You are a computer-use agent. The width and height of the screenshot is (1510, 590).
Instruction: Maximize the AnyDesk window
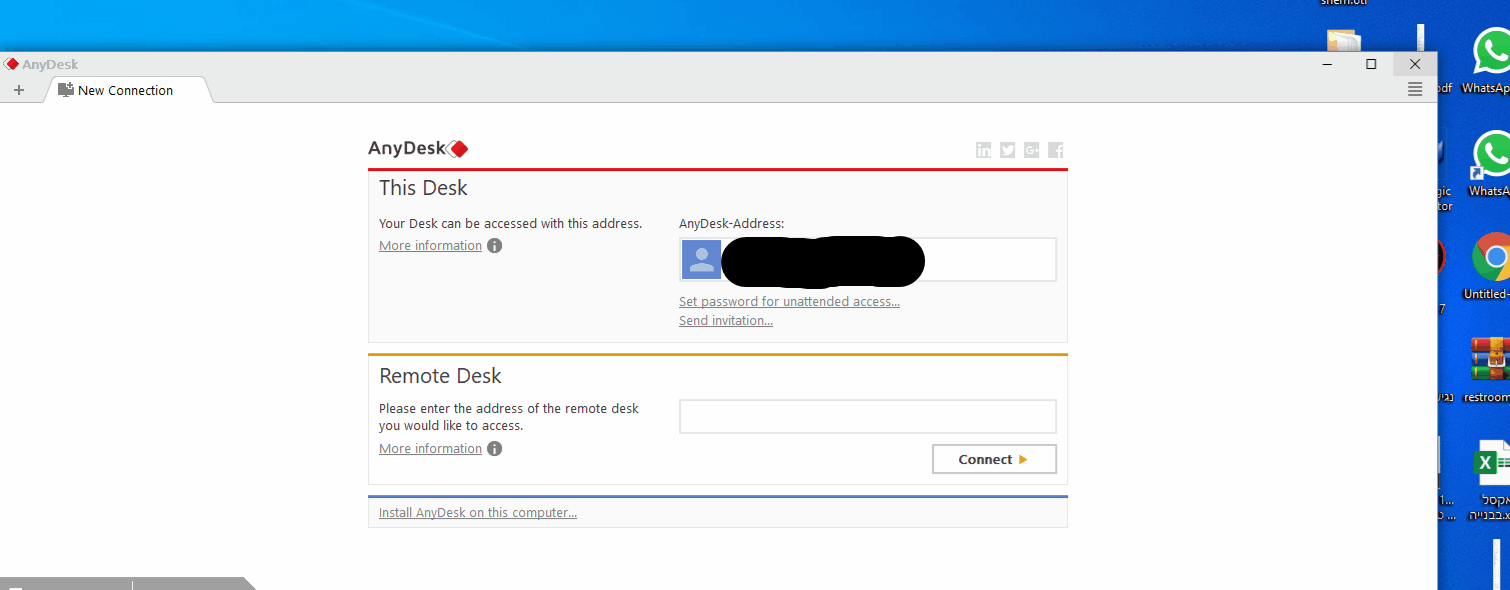[1371, 64]
